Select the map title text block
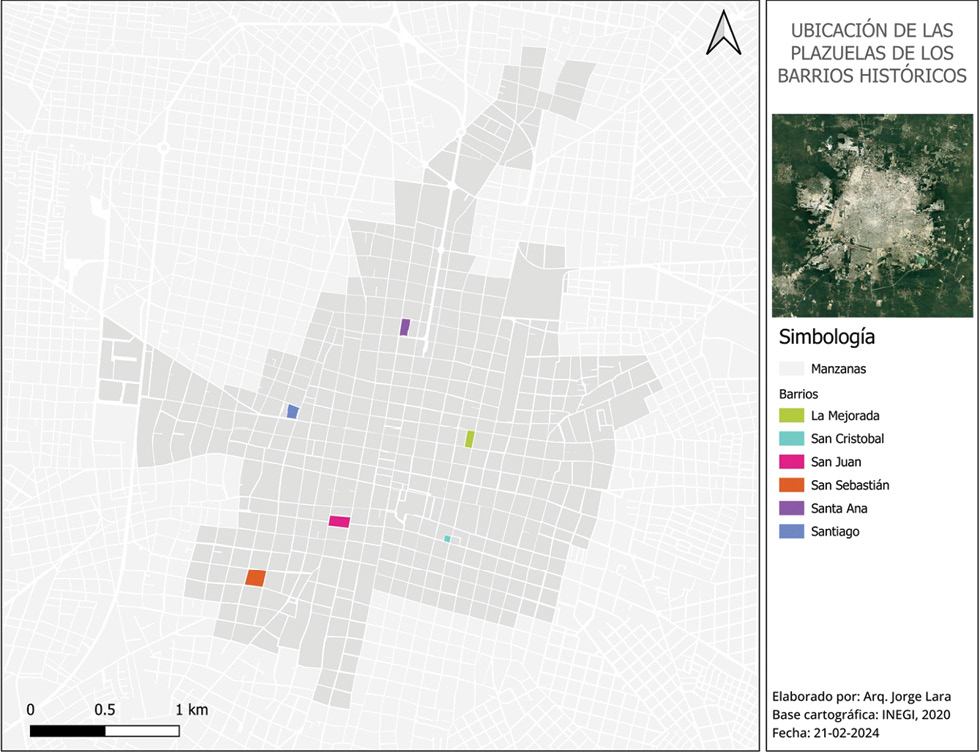 (872, 54)
